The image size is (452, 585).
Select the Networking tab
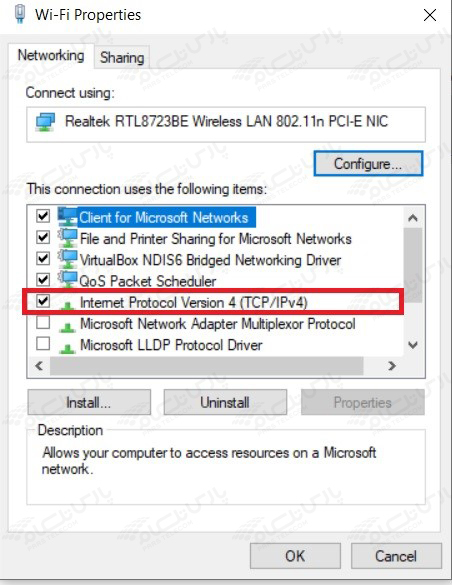pyautogui.click(x=51, y=56)
